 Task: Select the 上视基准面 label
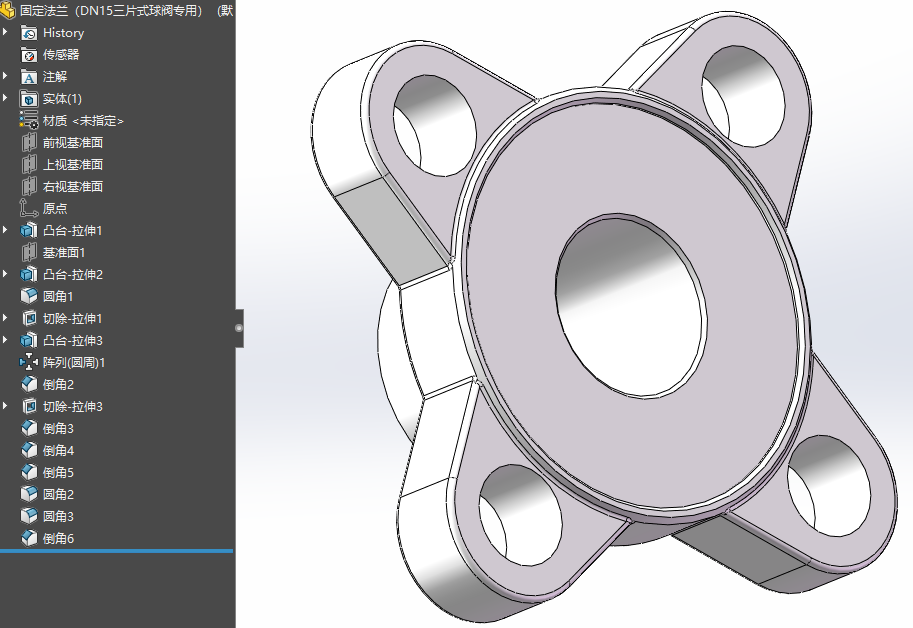click(x=73, y=165)
